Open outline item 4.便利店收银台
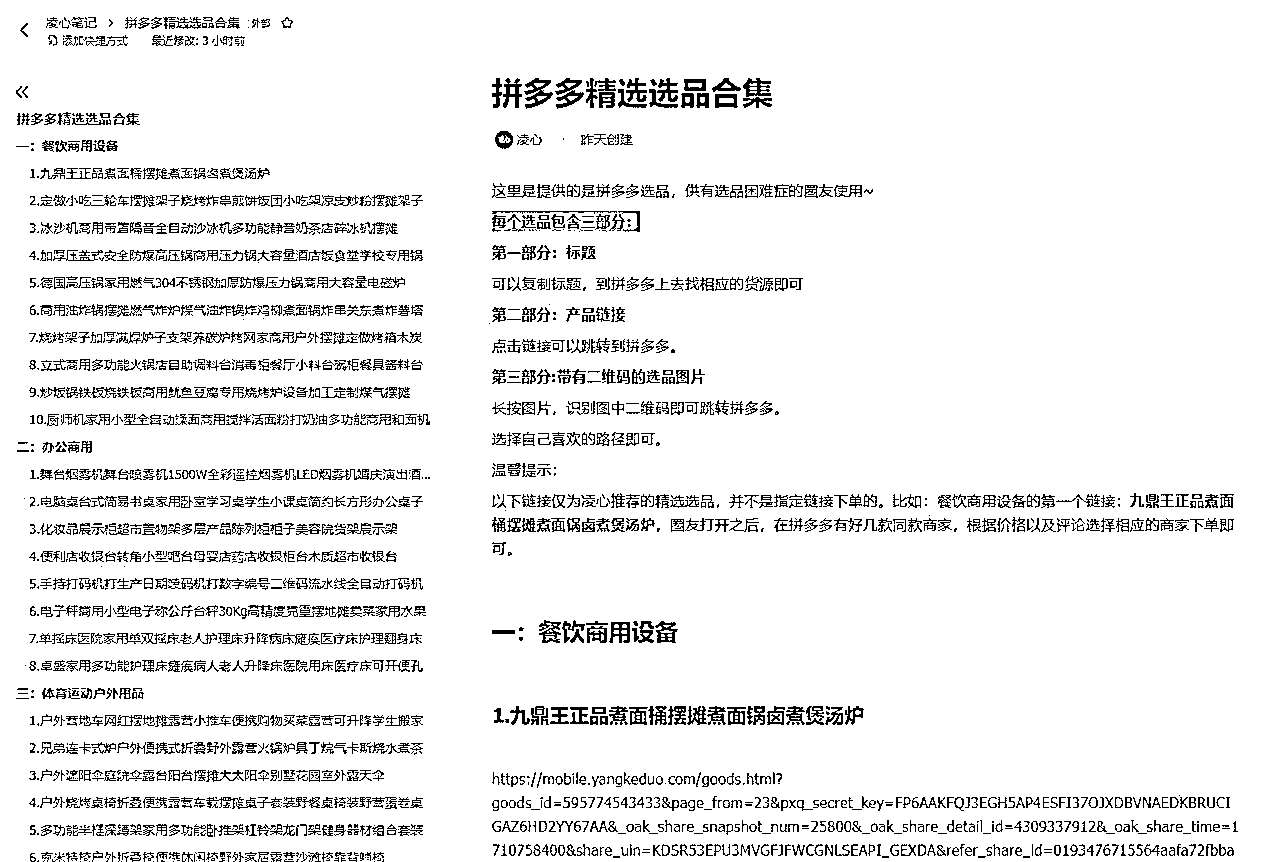This screenshot has width=1280, height=862. pyautogui.click(x=214, y=557)
